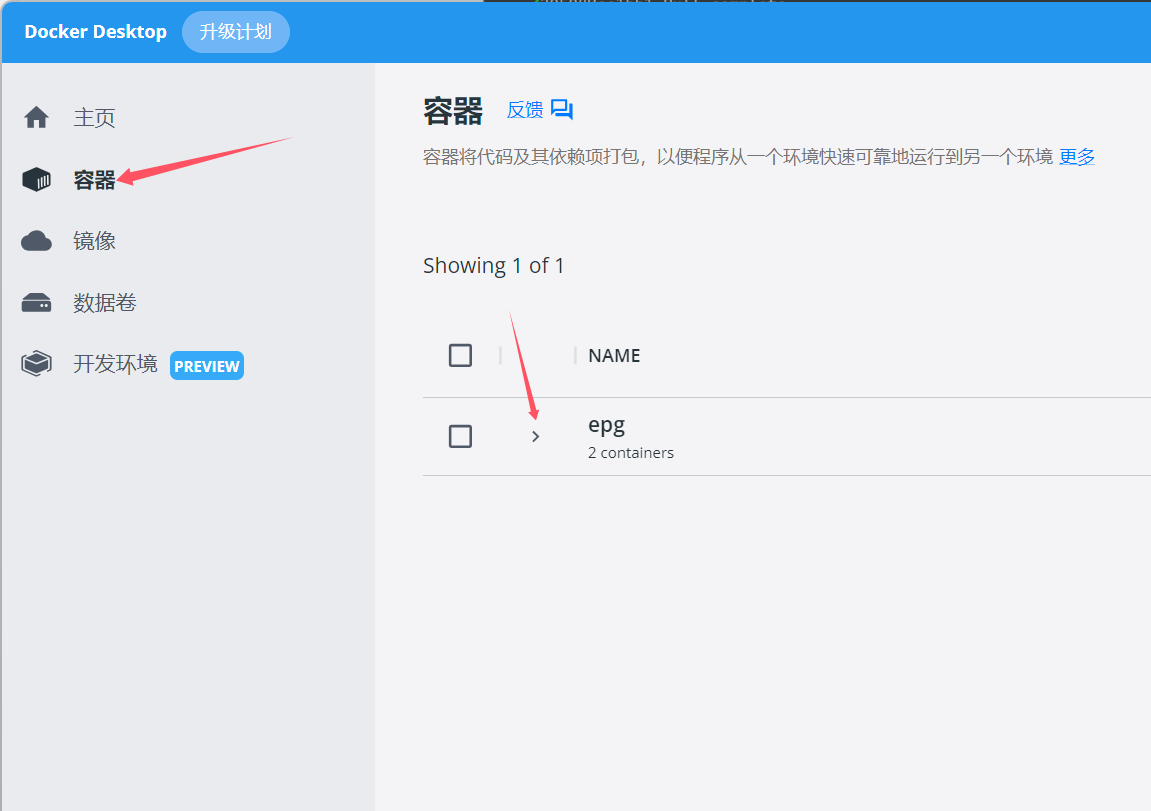Tick the select-all checkbox in header
This screenshot has height=811, width=1151.
460,355
